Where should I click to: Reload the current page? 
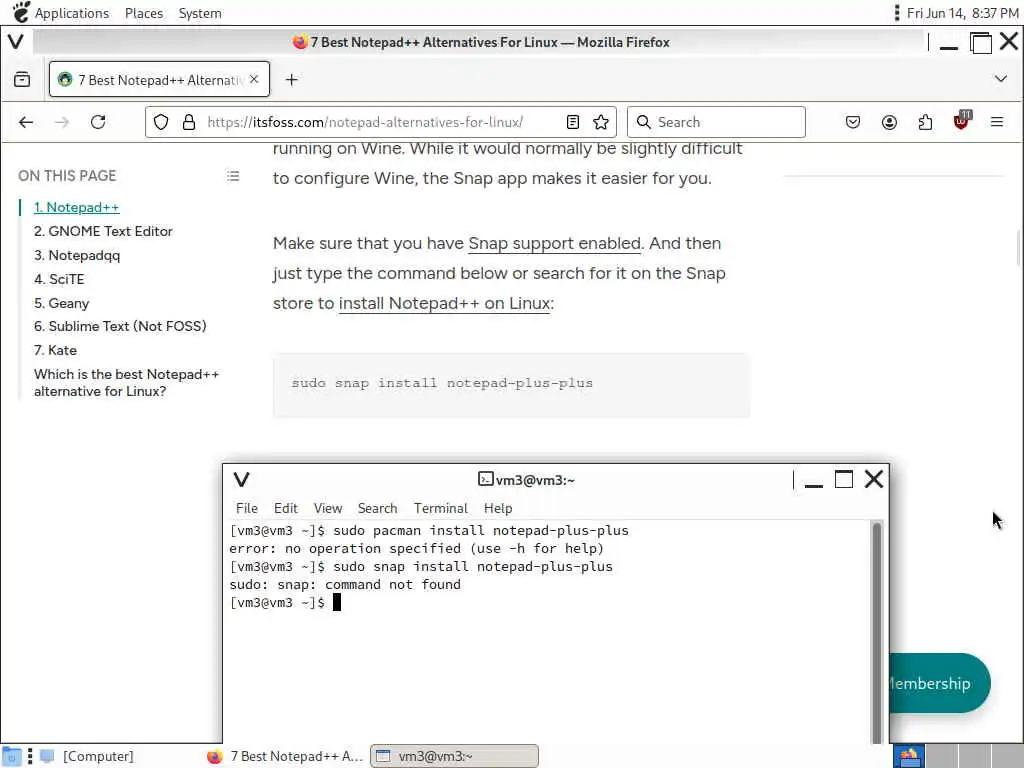98,122
